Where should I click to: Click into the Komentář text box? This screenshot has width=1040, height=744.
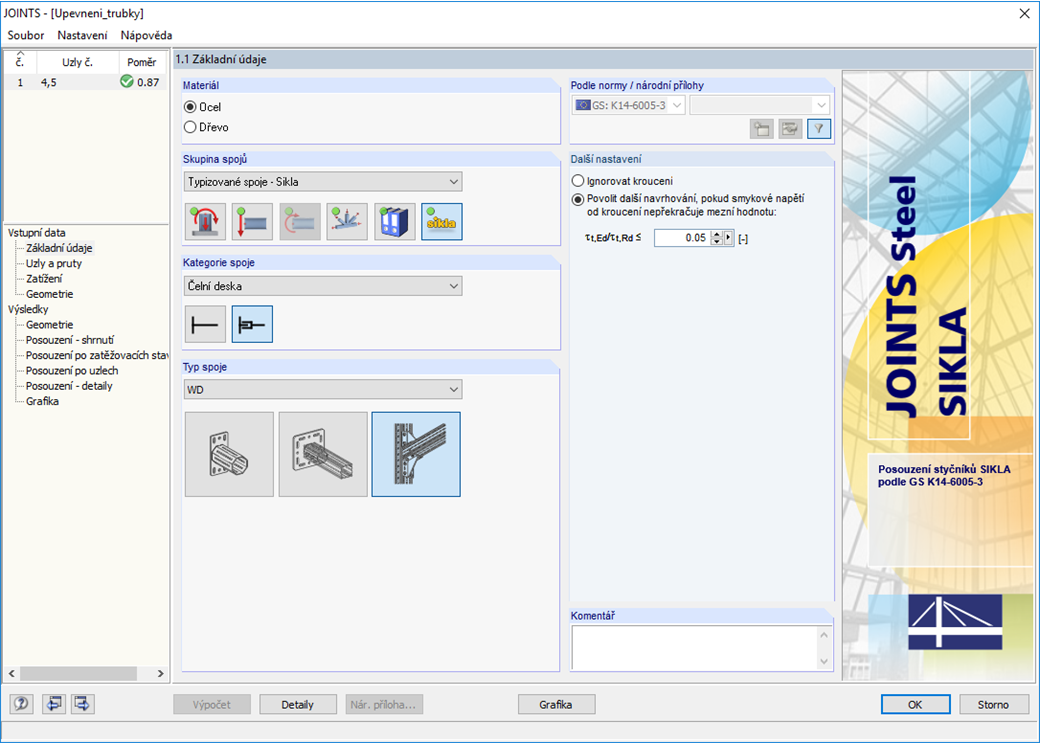pyautogui.click(x=694, y=648)
